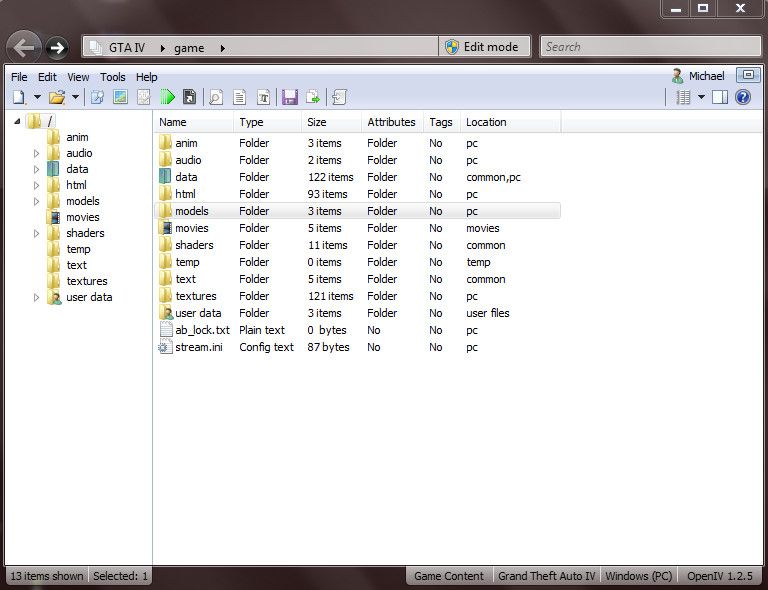Select movies folder in the tree
The image size is (768, 590).
tap(82, 217)
